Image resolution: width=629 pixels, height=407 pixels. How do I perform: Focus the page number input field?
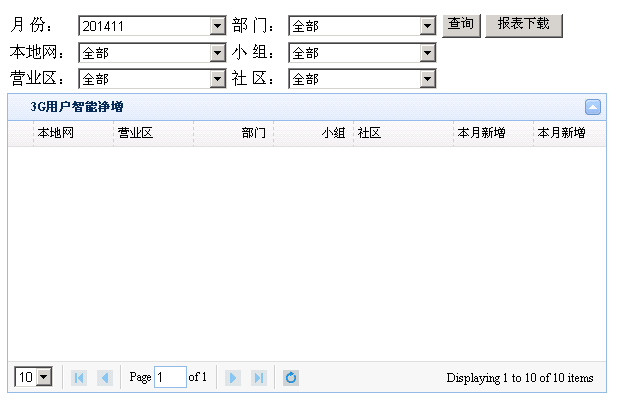[x=170, y=377]
